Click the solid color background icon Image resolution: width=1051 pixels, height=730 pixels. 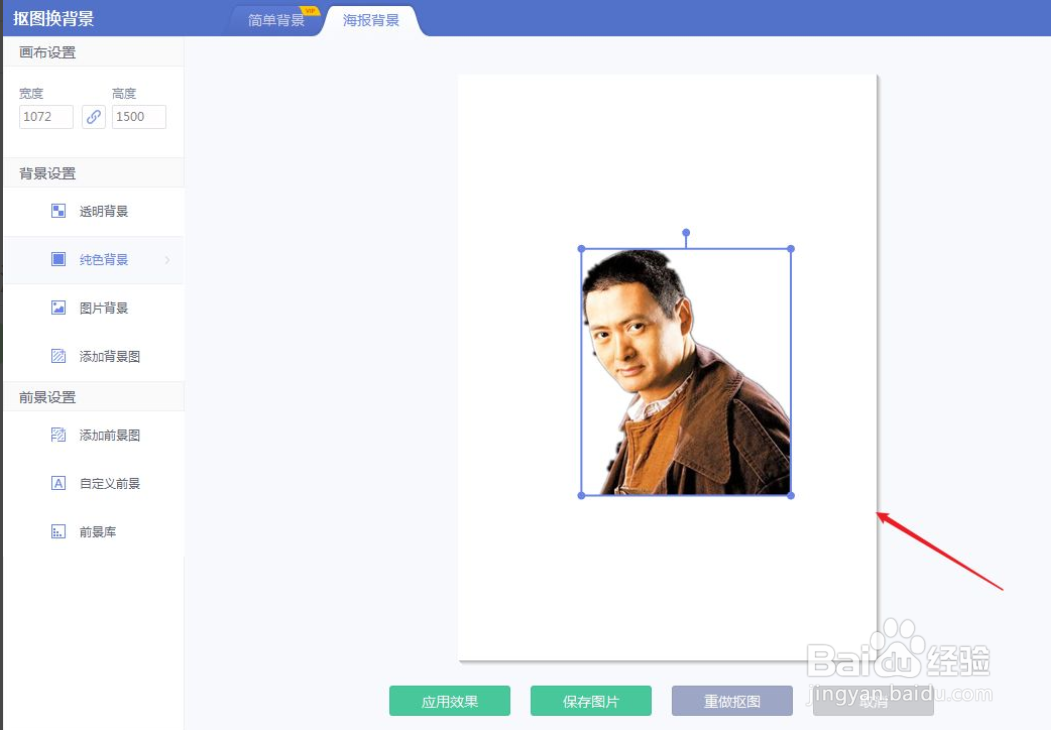coord(58,259)
